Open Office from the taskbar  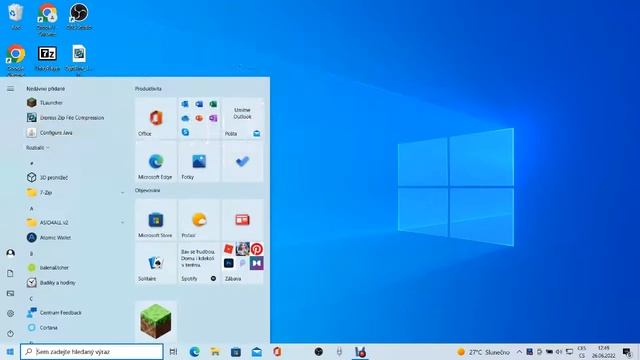[x=278, y=352]
